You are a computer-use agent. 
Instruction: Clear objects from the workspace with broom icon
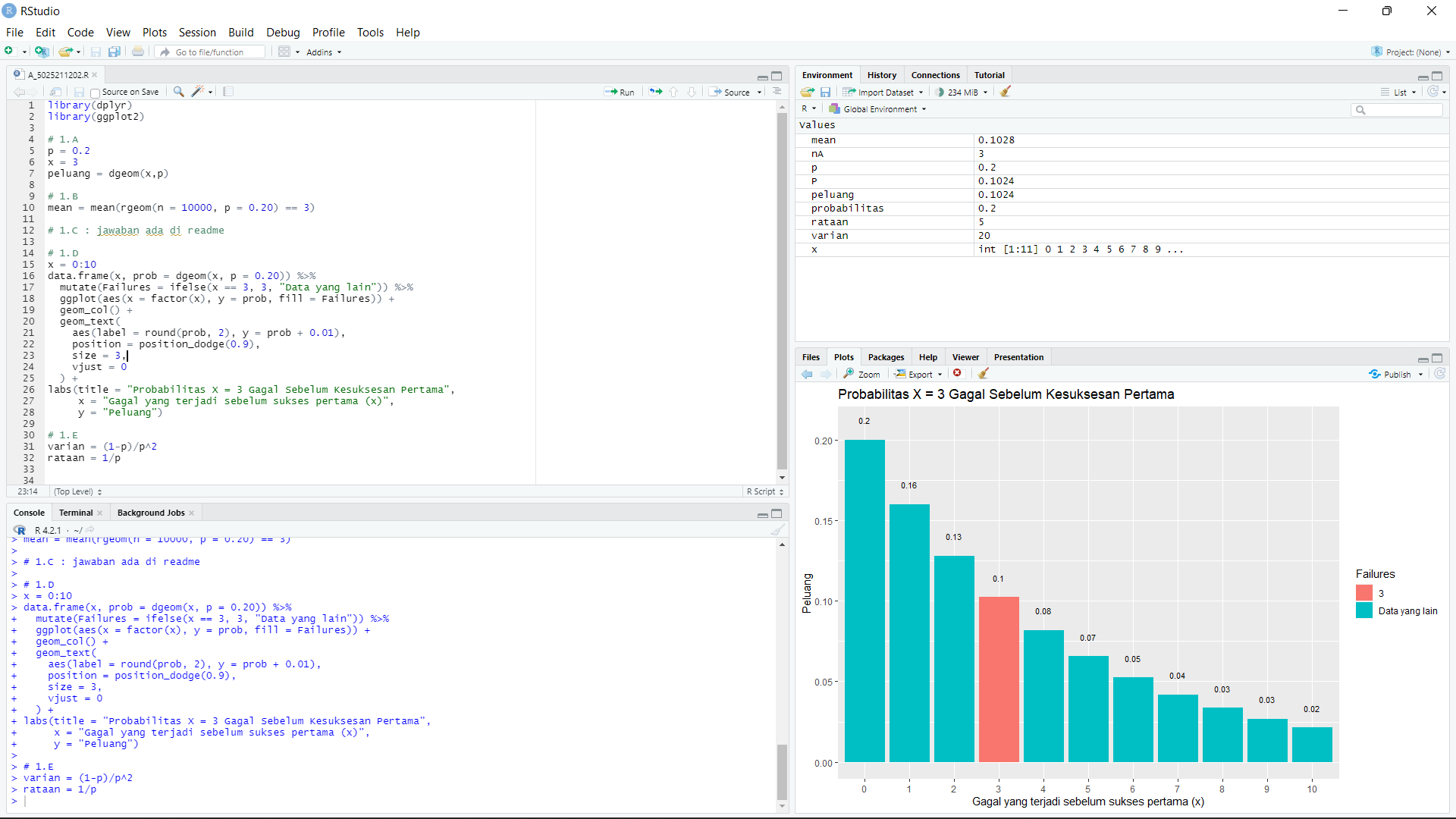pos(1006,92)
